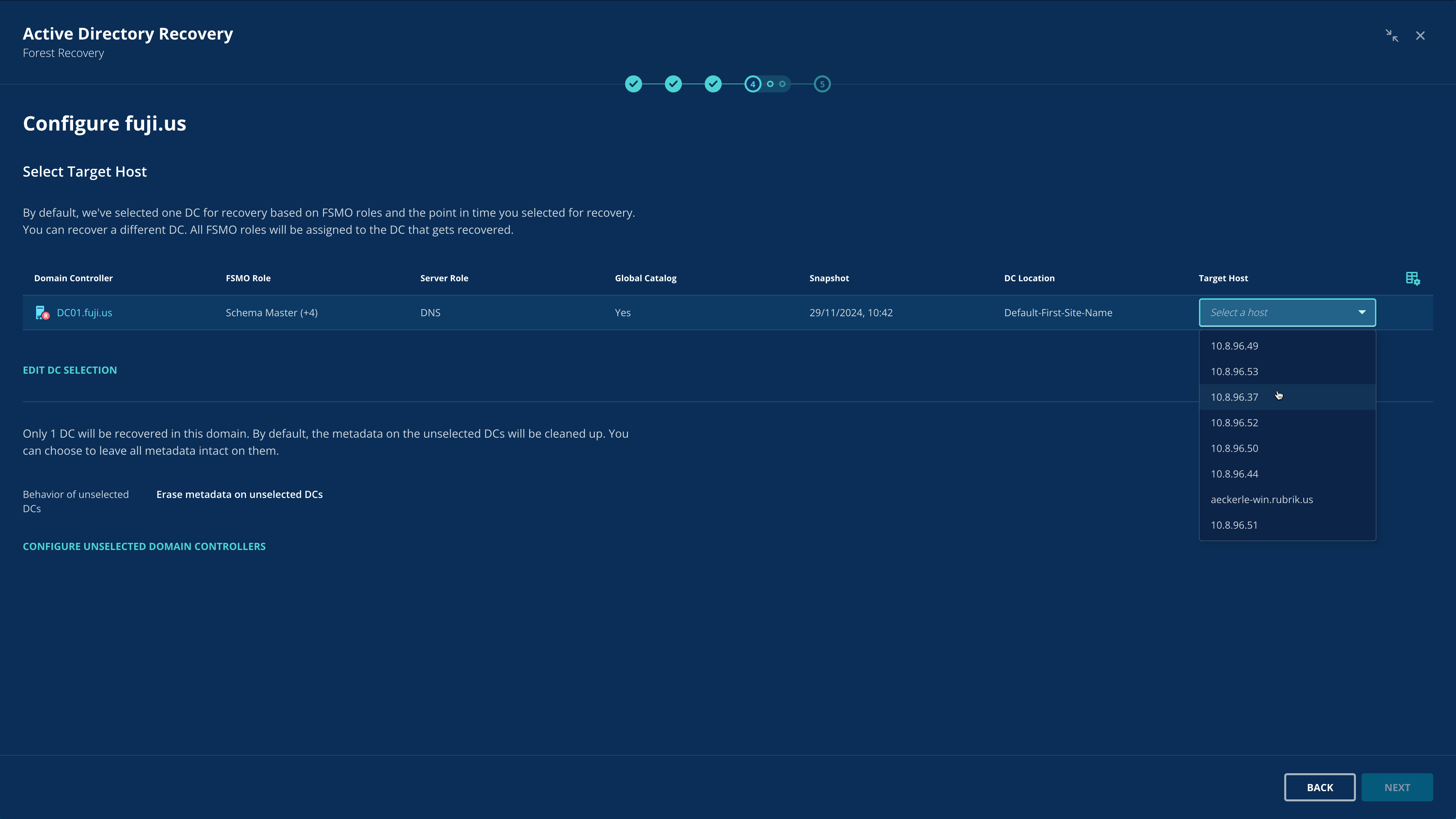
Task: Open CONFIGURE UNSELECTED DOMAIN CONTROLLERS
Action: (144, 547)
